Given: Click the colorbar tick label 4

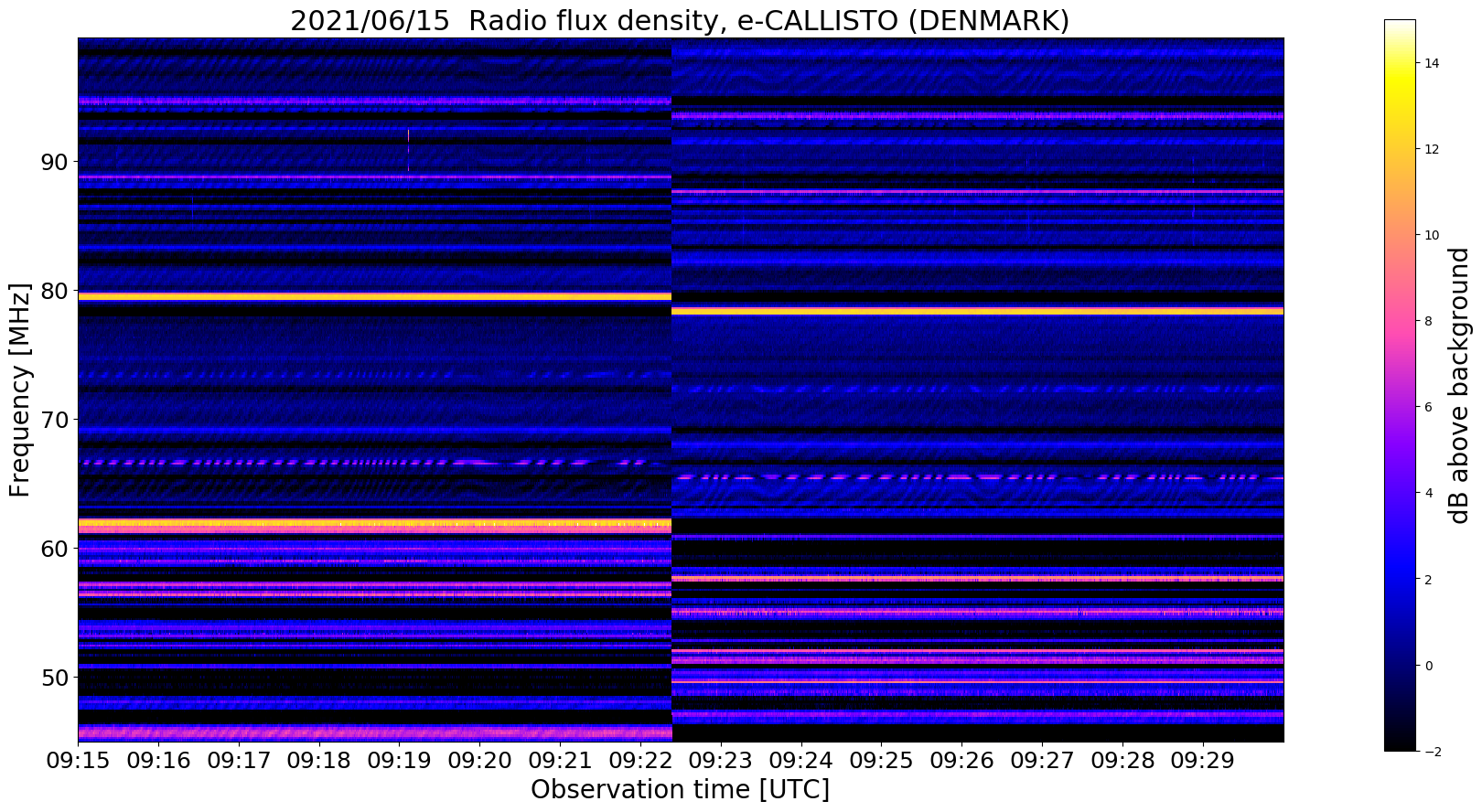Looking at the screenshot, I should coord(1427,493).
